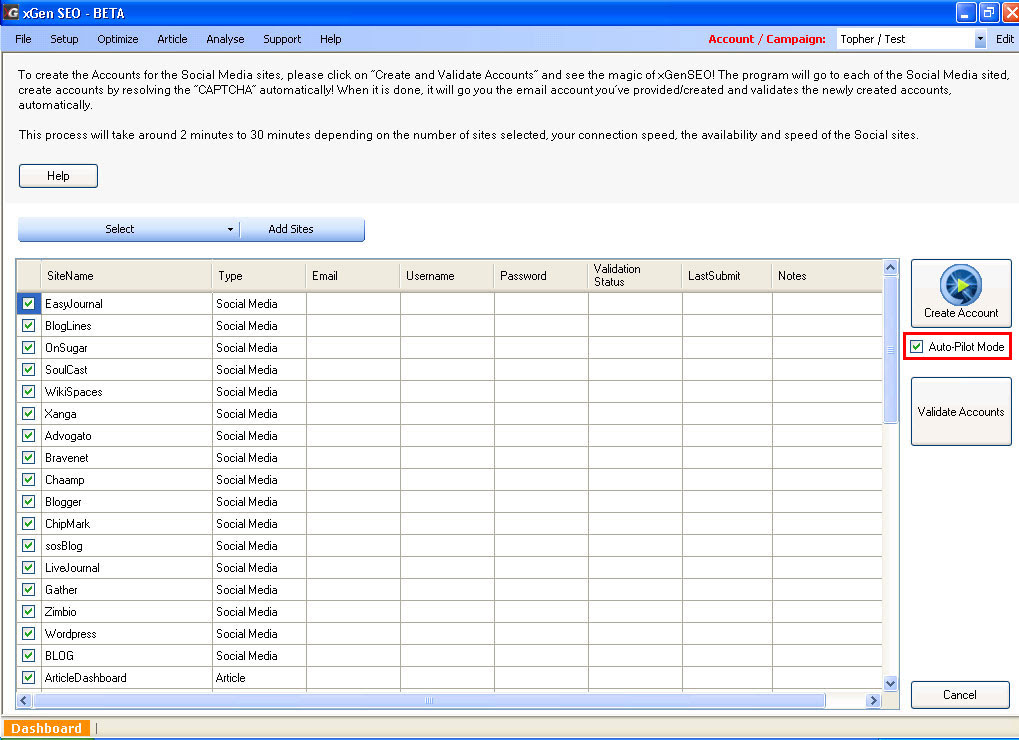The height and width of the screenshot is (740, 1019).
Task: Click the horizontal scrollbar thumb
Action: (x=429, y=700)
